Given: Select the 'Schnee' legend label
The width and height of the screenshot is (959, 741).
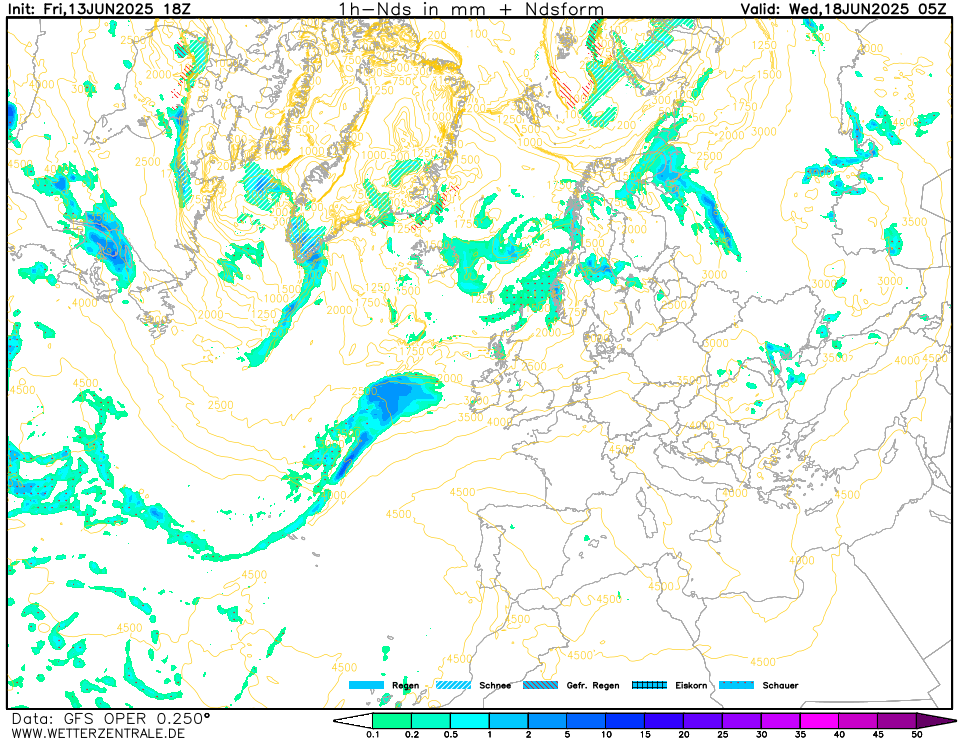Looking at the screenshot, I should (495, 685).
